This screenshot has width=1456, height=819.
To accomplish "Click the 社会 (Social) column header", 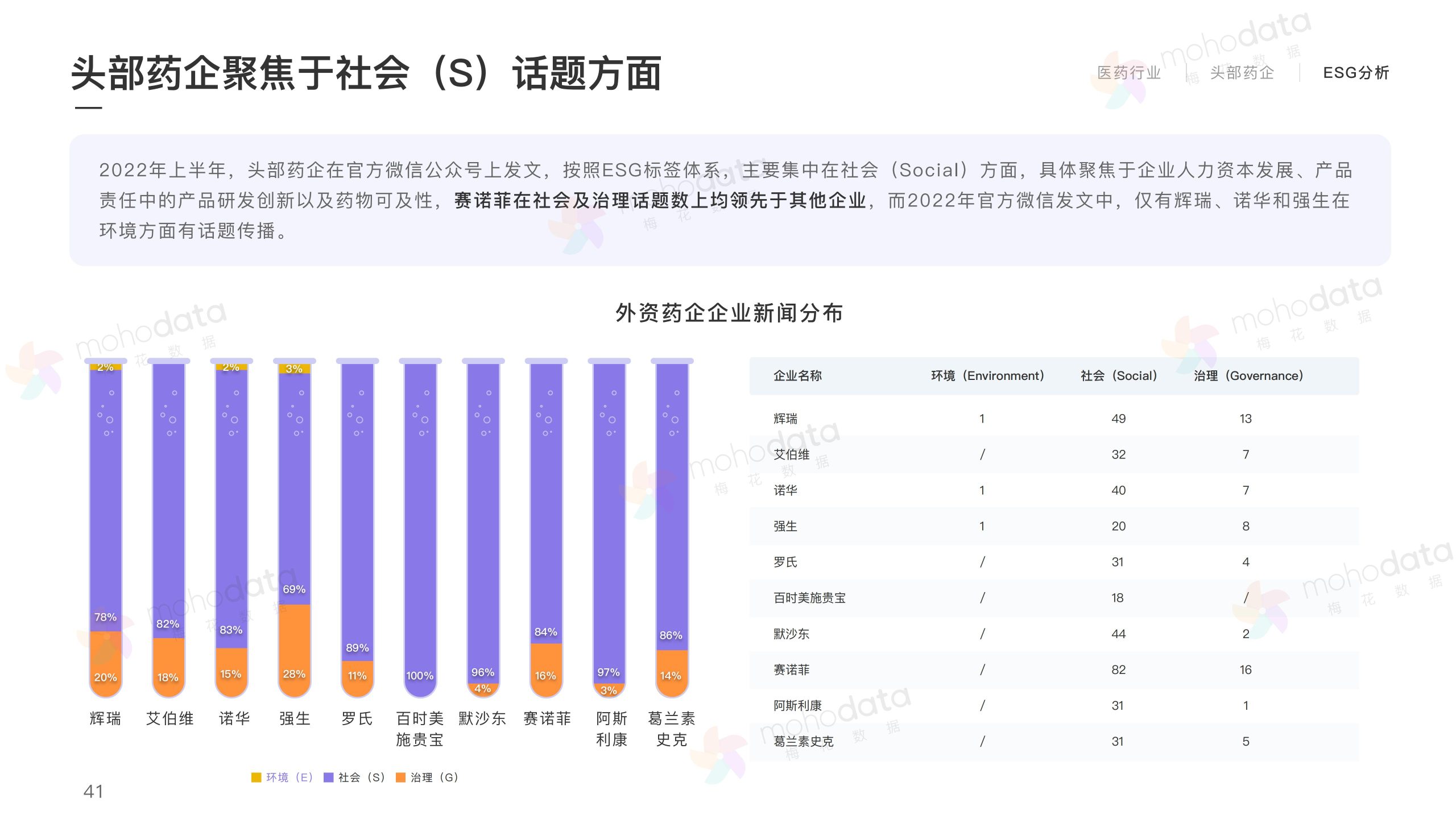I will 1118,376.
